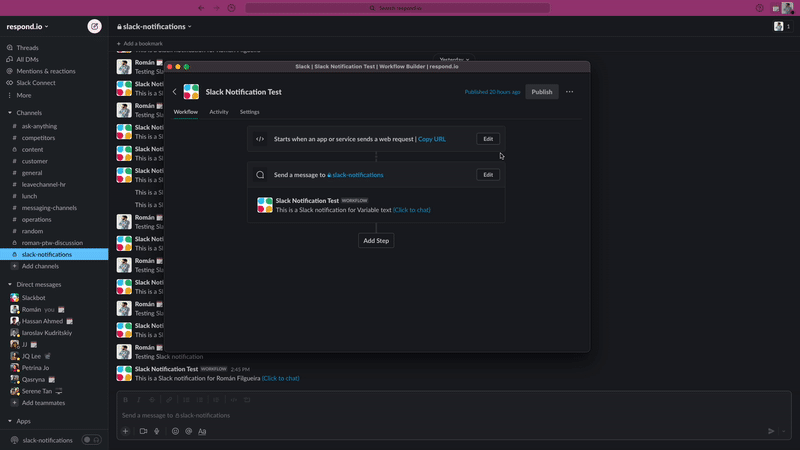
Task: Send the message with the arrow button
Action: [771, 431]
